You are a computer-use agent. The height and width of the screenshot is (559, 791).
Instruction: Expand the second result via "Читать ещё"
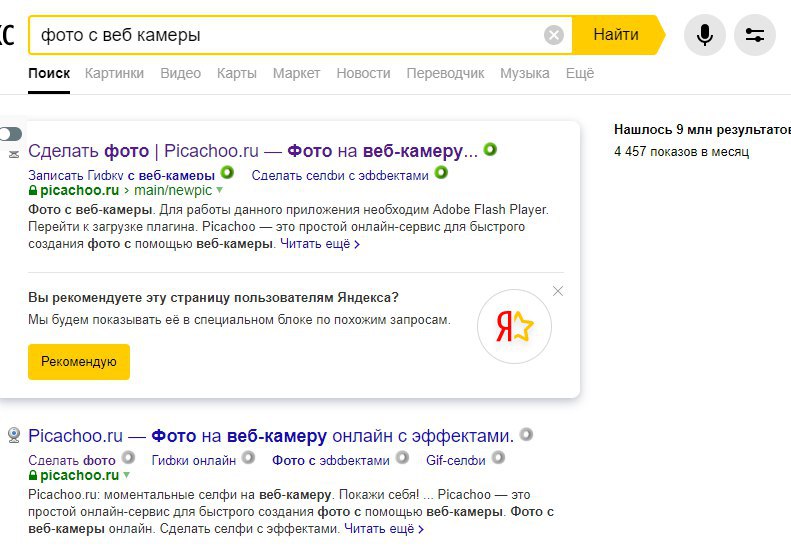(384, 529)
